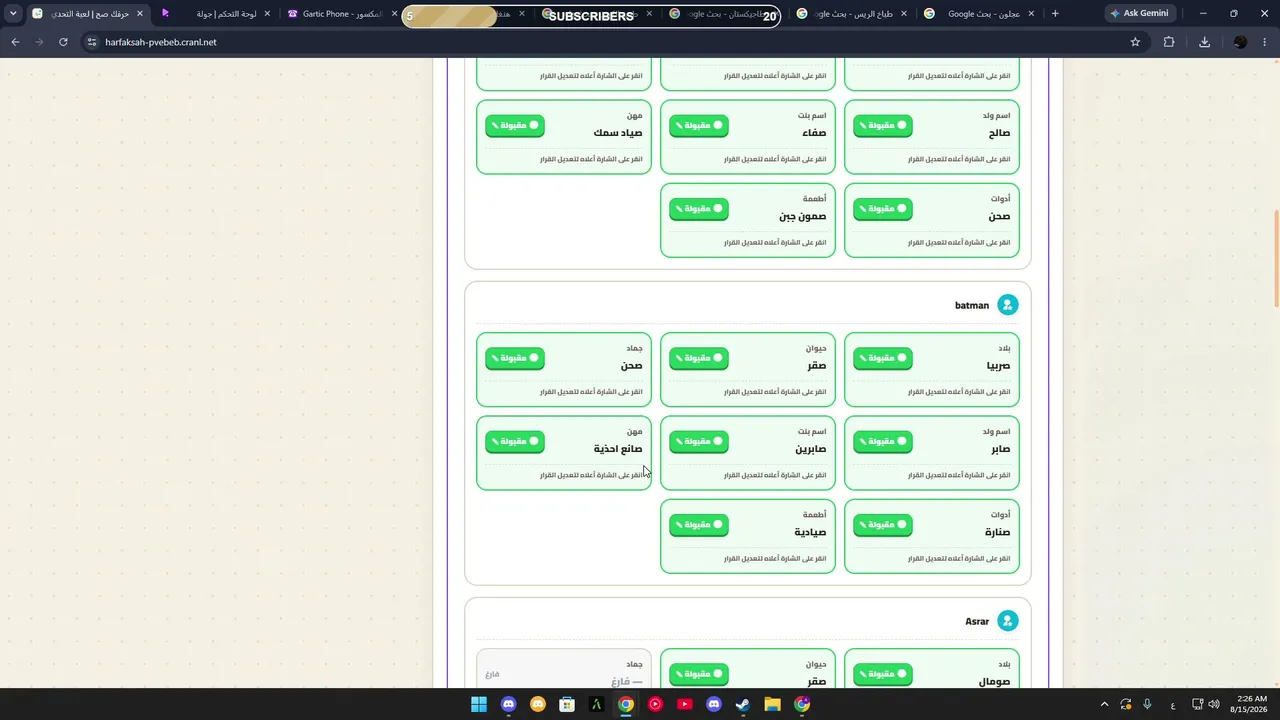1280x720 pixels.
Task: Click the batman player avatar icon
Action: (1008, 305)
